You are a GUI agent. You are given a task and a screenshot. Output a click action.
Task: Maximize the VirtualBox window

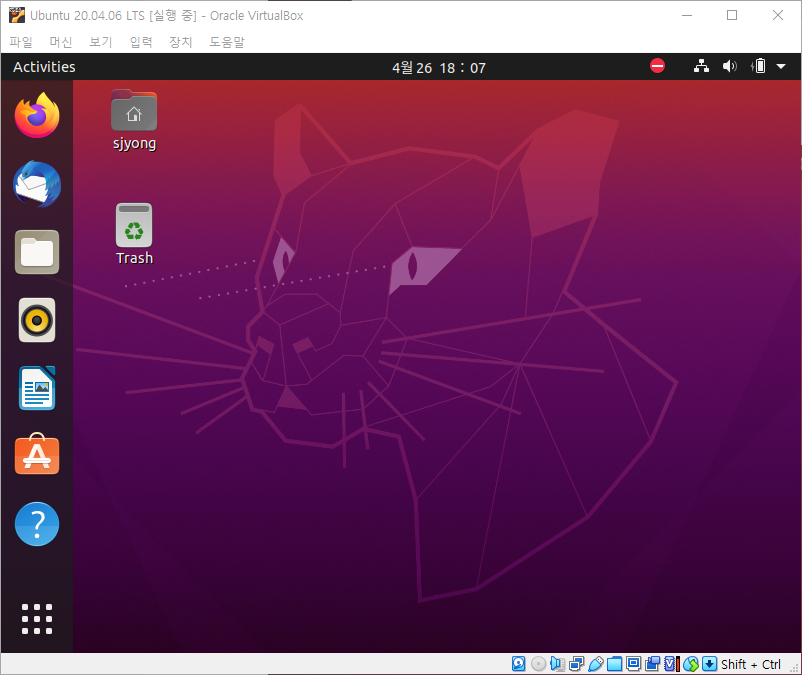pyautogui.click(x=732, y=15)
